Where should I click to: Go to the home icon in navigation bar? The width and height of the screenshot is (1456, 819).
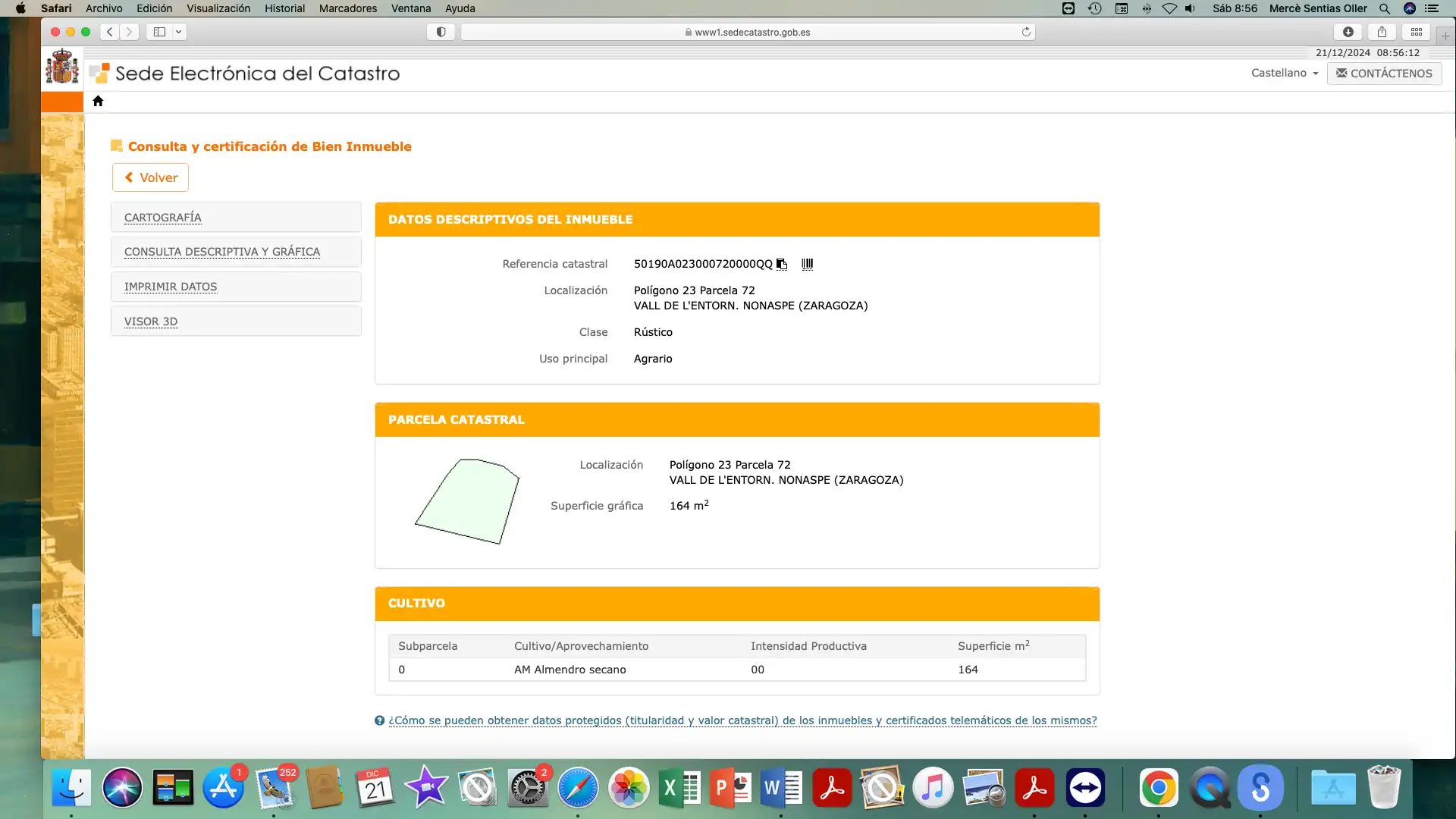click(98, 101)
